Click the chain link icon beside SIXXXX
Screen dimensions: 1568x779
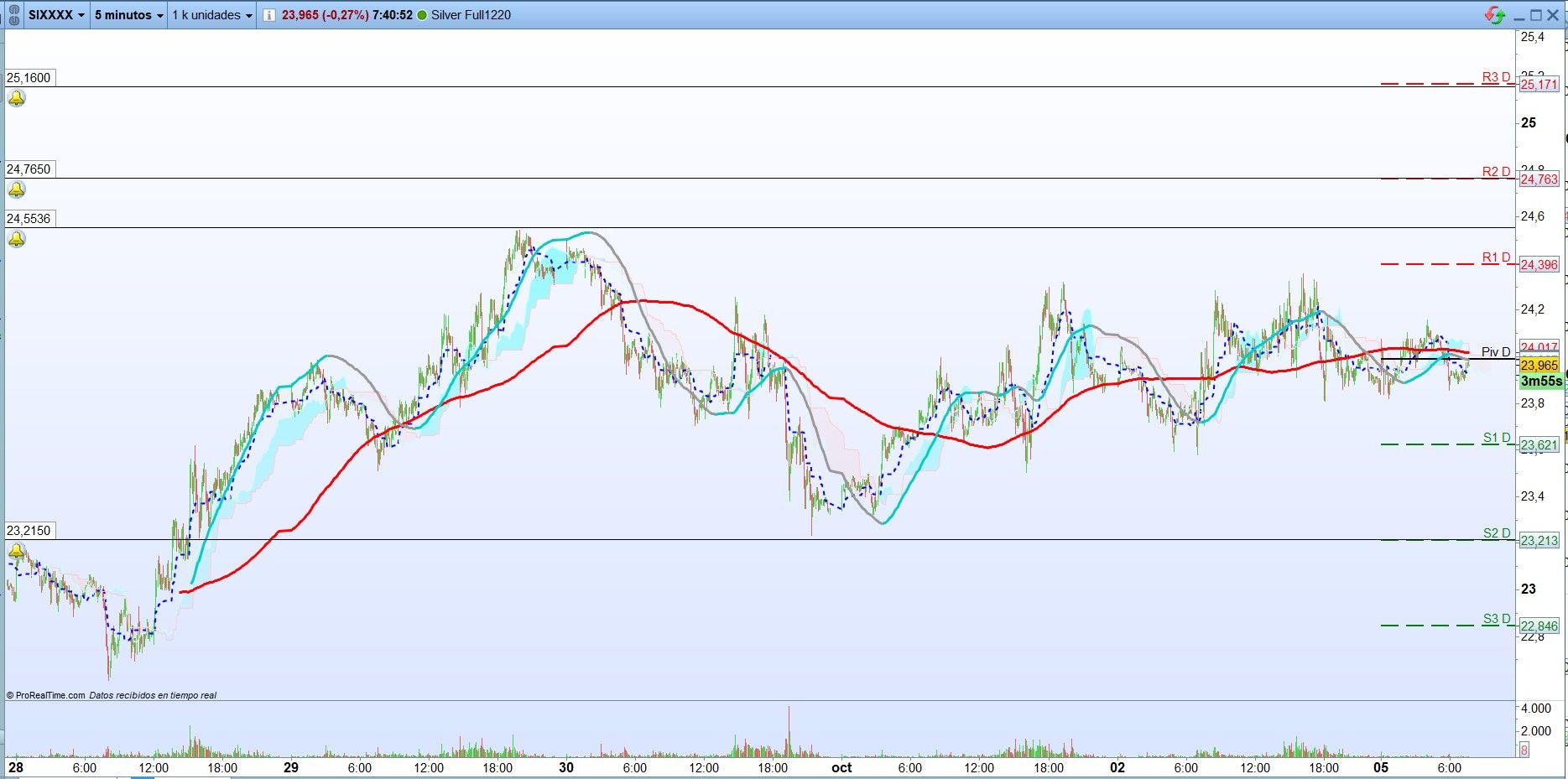(13, 15)
